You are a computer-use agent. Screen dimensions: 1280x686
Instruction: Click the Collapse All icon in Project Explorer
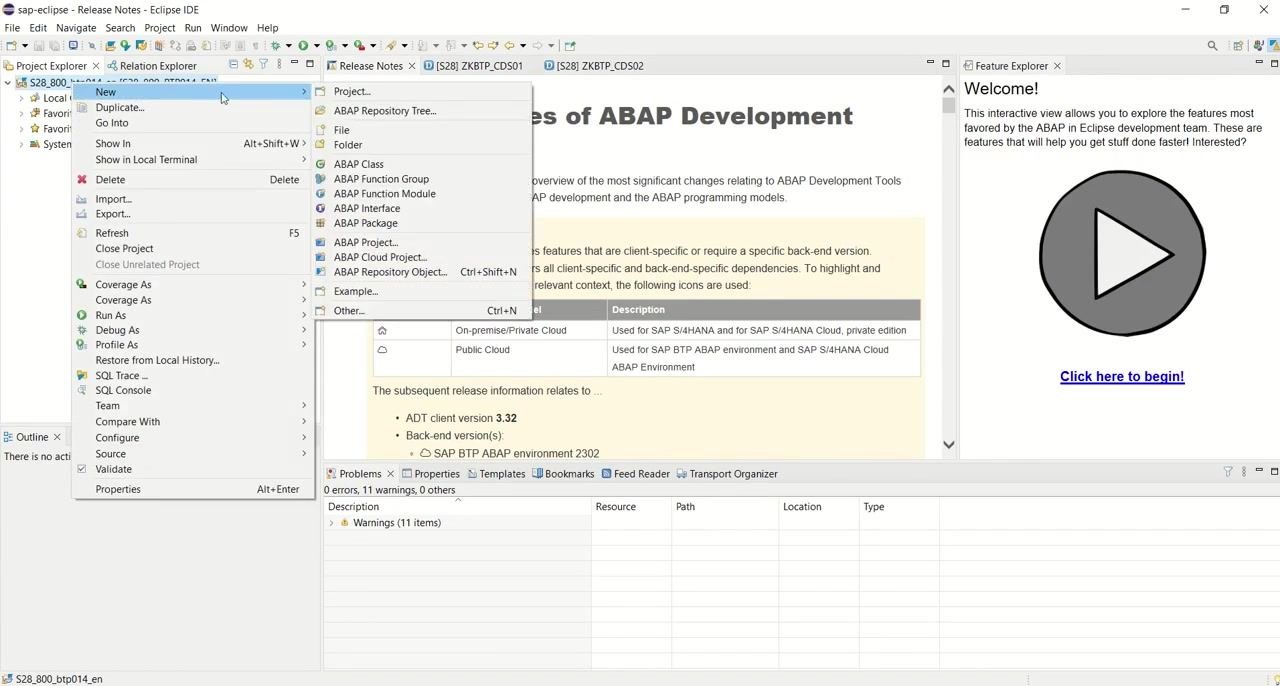tap(233, 65)
